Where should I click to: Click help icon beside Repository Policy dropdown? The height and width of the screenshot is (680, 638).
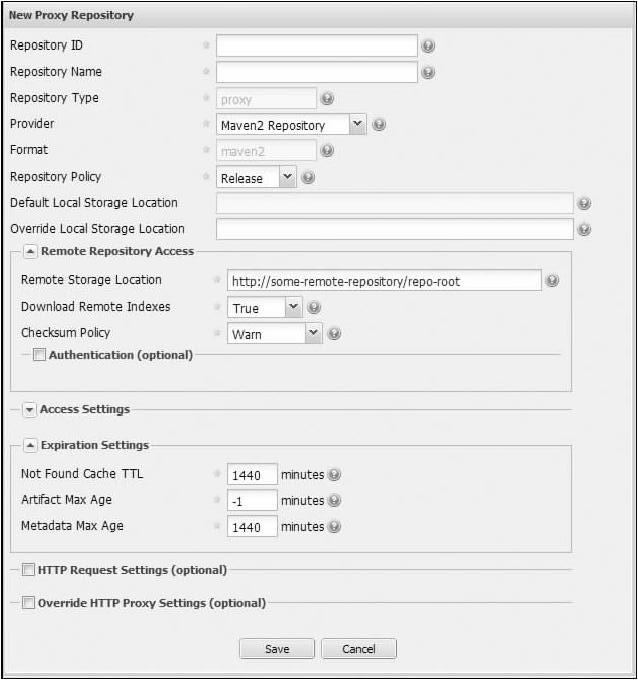pos(308,178)
